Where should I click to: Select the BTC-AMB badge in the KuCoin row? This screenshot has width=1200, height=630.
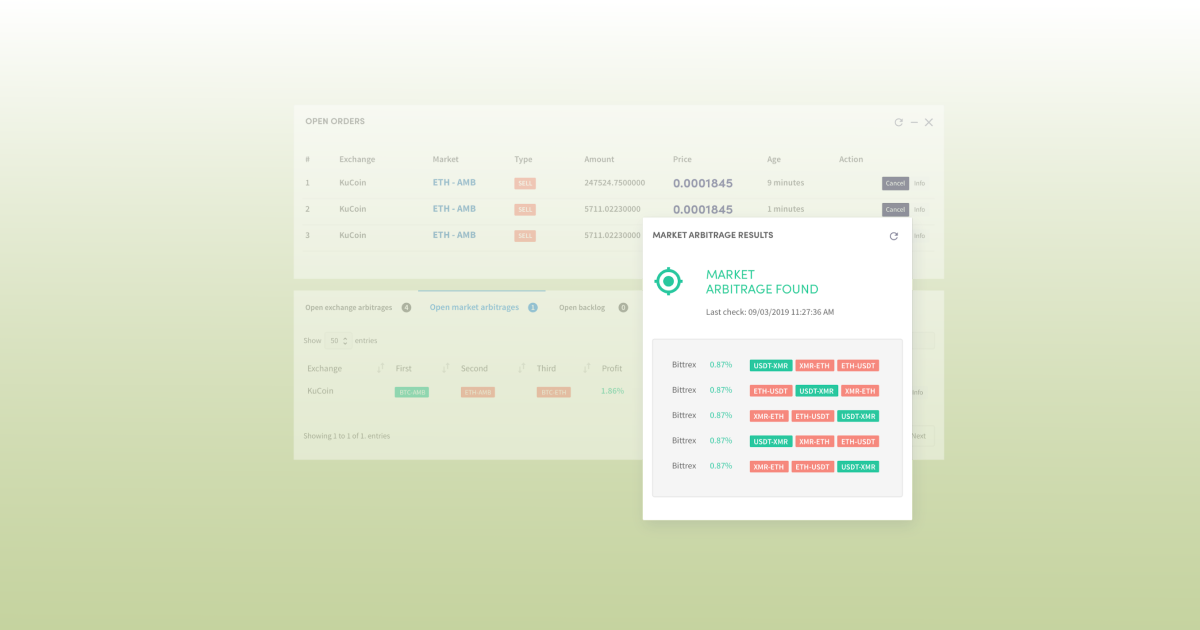click(x=410, y=391)
